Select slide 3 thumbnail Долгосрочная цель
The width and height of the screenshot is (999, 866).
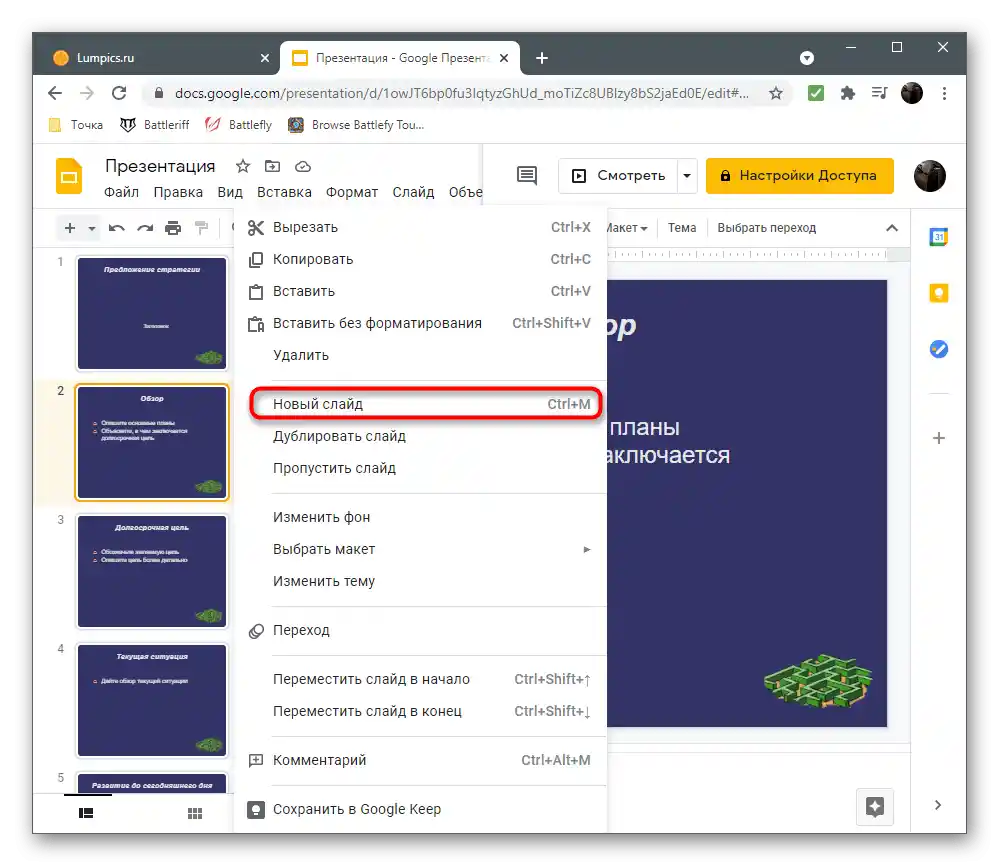pos(152,571)
